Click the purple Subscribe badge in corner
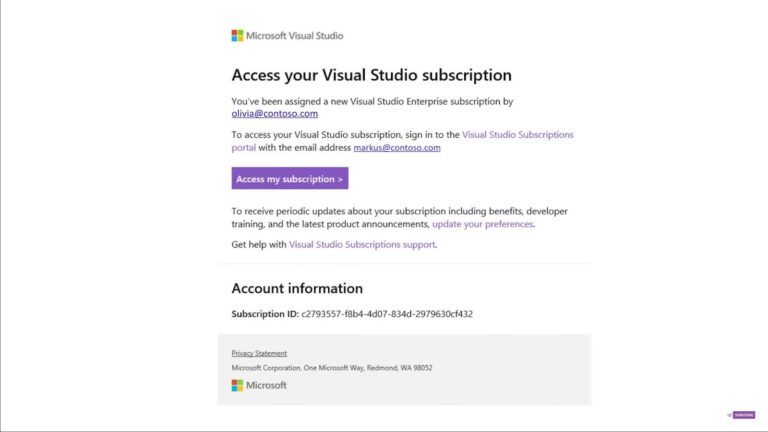 [742, 415]
